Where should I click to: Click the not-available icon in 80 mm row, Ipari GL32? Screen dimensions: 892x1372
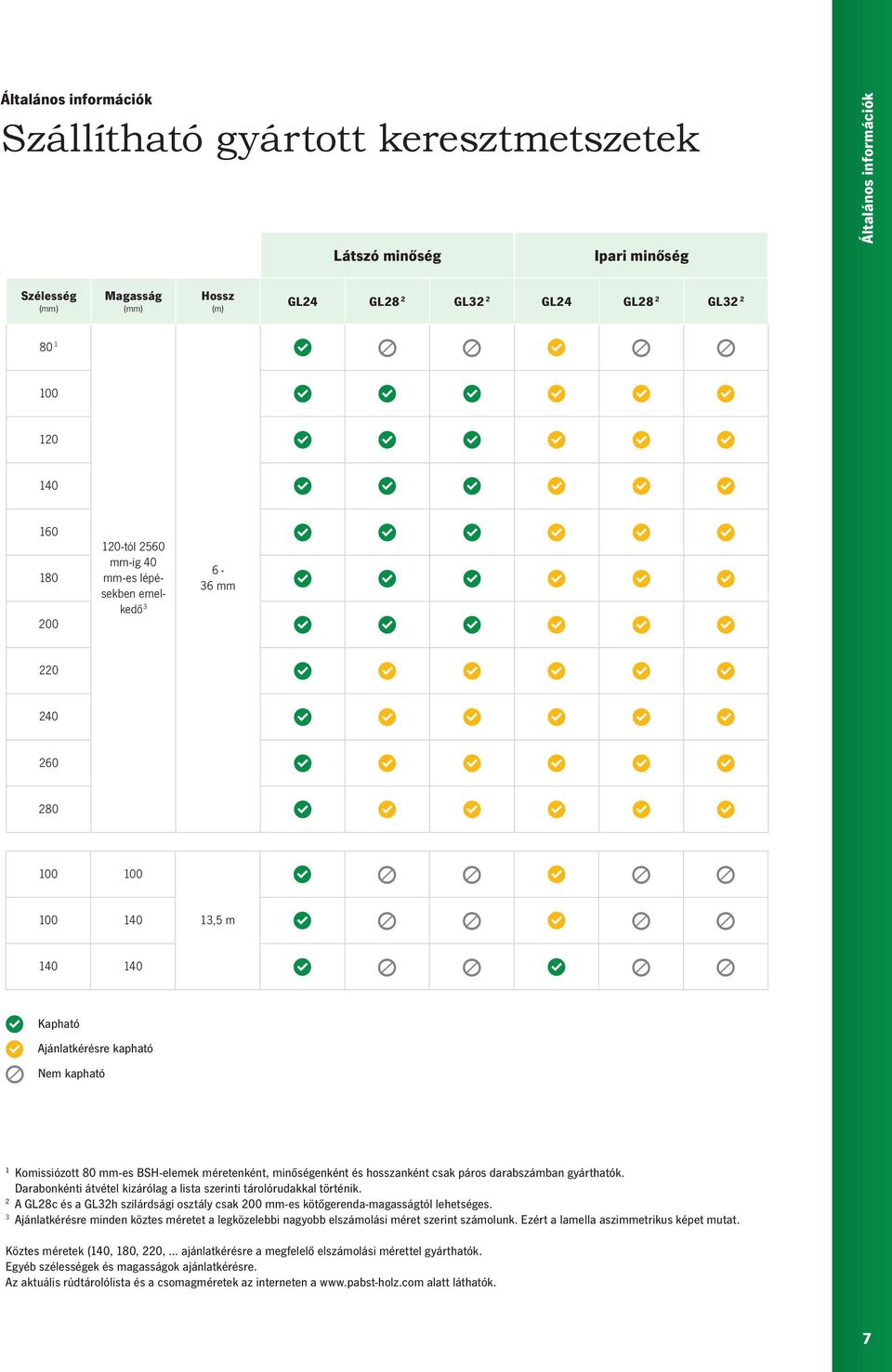point(726,348)
